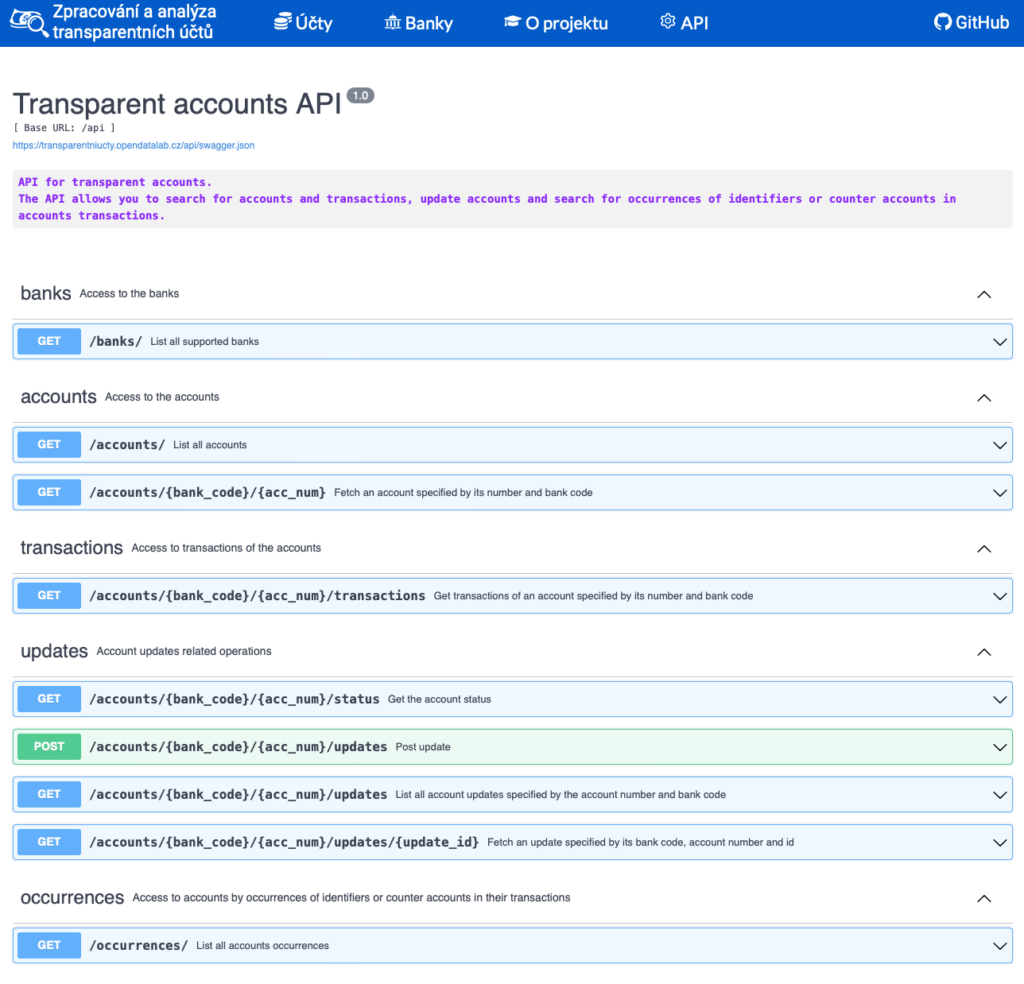Collapse the transactions section chevron

click(x=984, y=548)
